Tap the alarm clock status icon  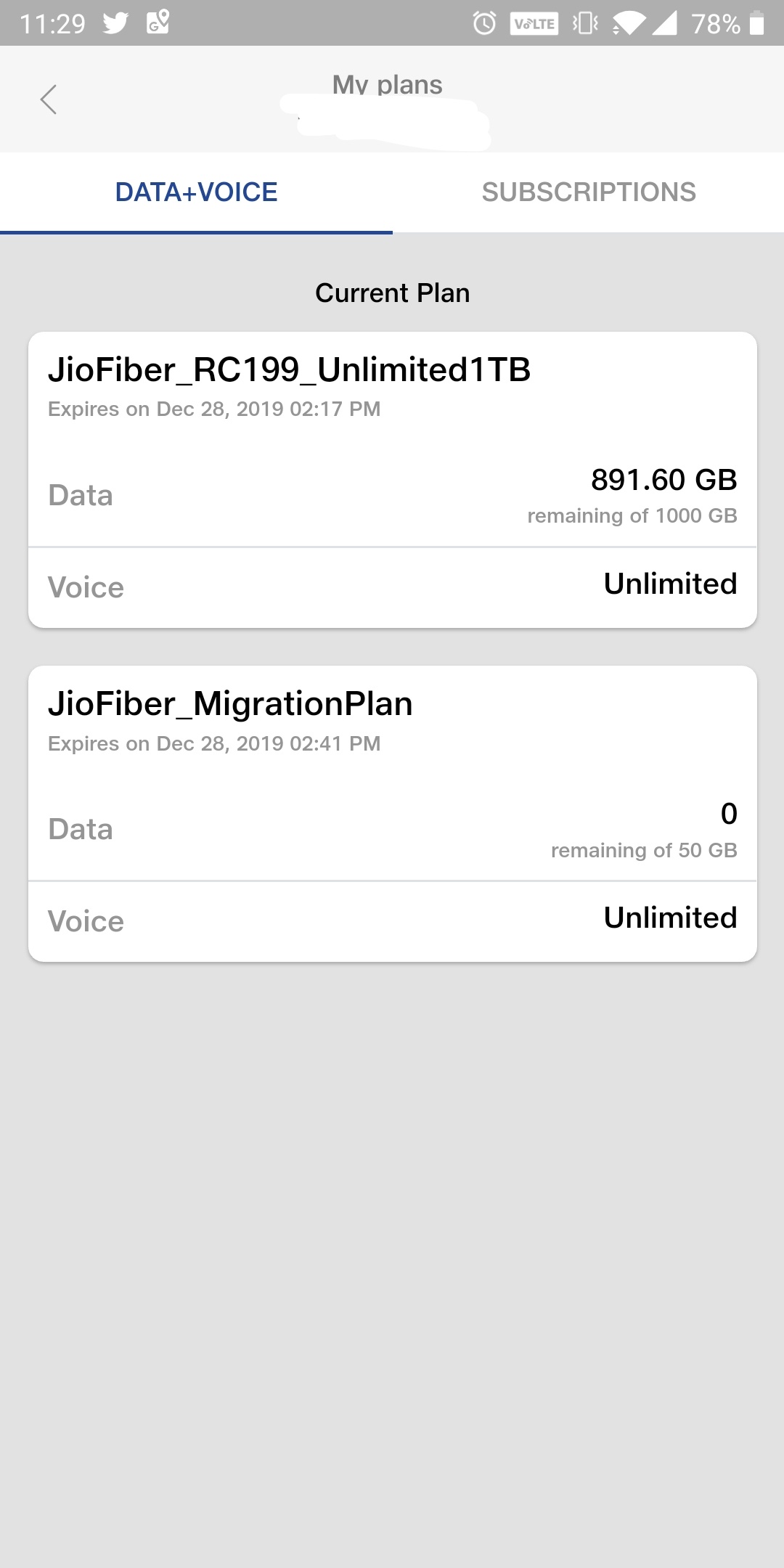(484, 24)
